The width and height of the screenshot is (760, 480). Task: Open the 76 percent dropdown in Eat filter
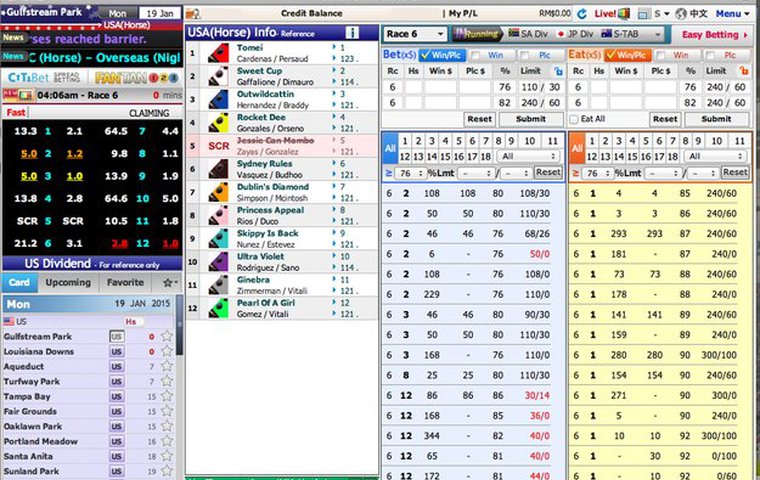pos(597,173)
